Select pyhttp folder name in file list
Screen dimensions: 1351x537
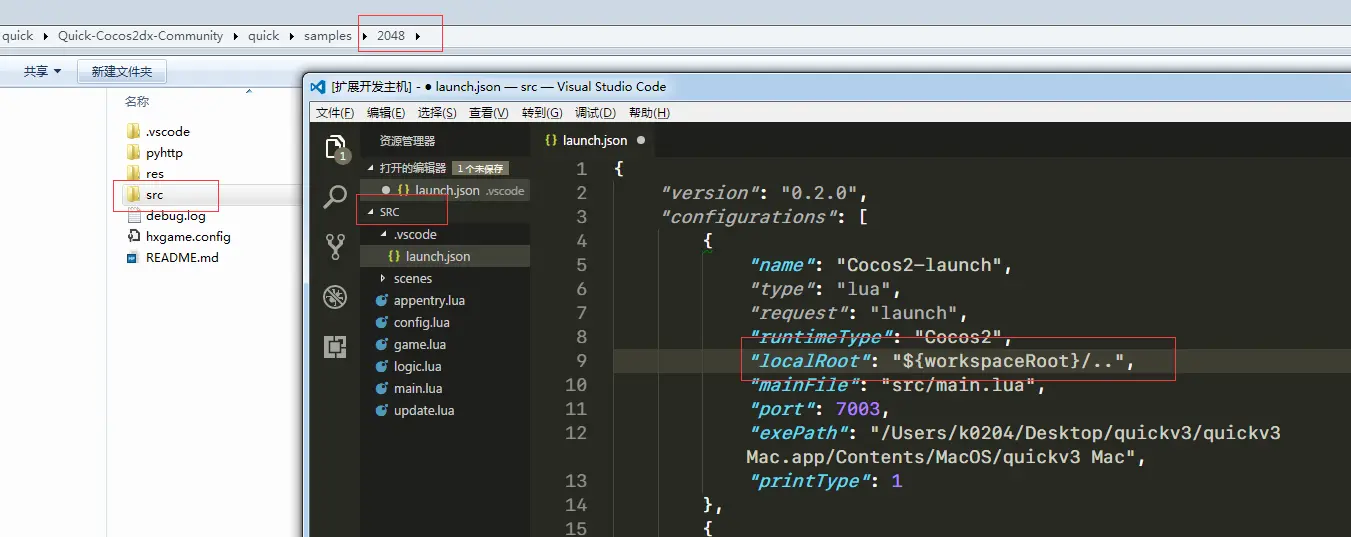click(x=164, y=152)
